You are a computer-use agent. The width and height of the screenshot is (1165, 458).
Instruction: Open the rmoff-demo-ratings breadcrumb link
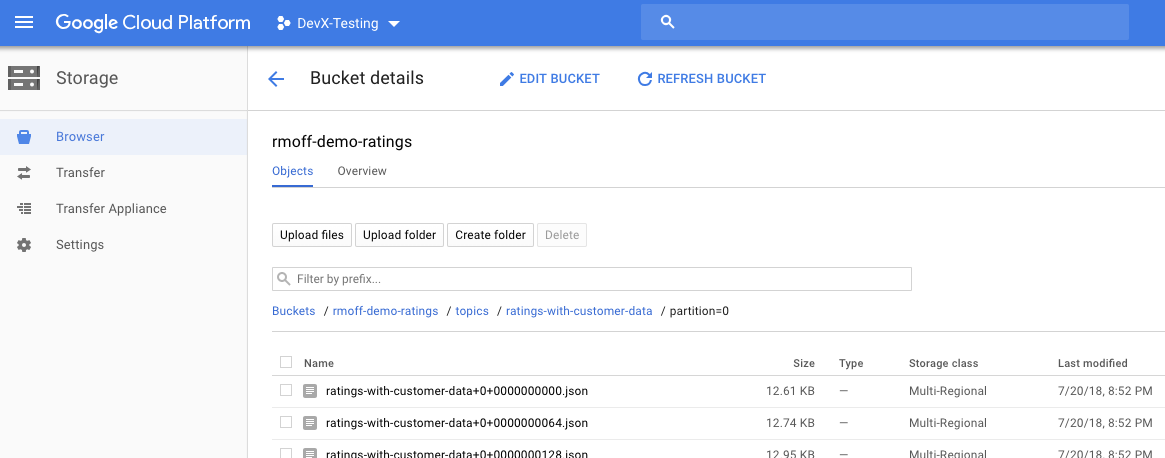386,311
